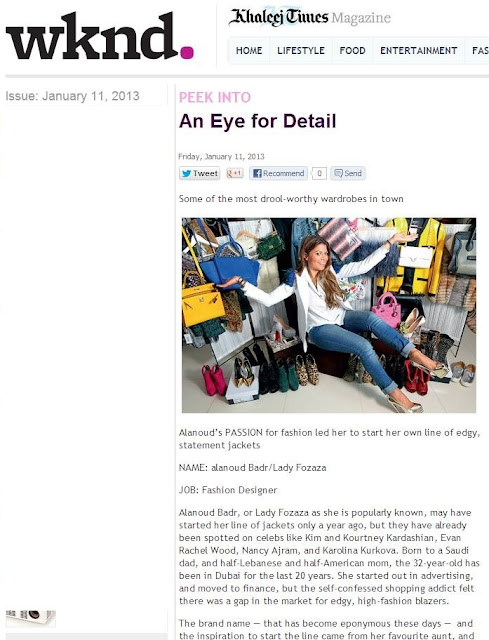Tweet this article using the Twitter button

point(200,173)
